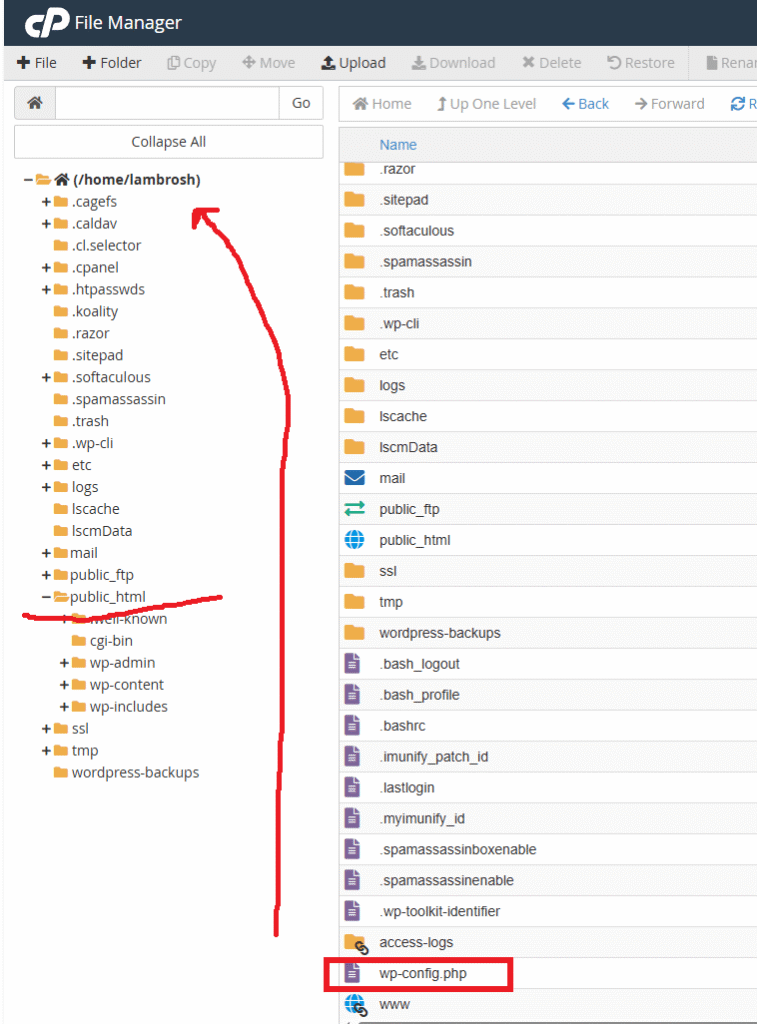Expand the .softaculous folder in tree
757x1024 pixels.
(x=46, y=377)
